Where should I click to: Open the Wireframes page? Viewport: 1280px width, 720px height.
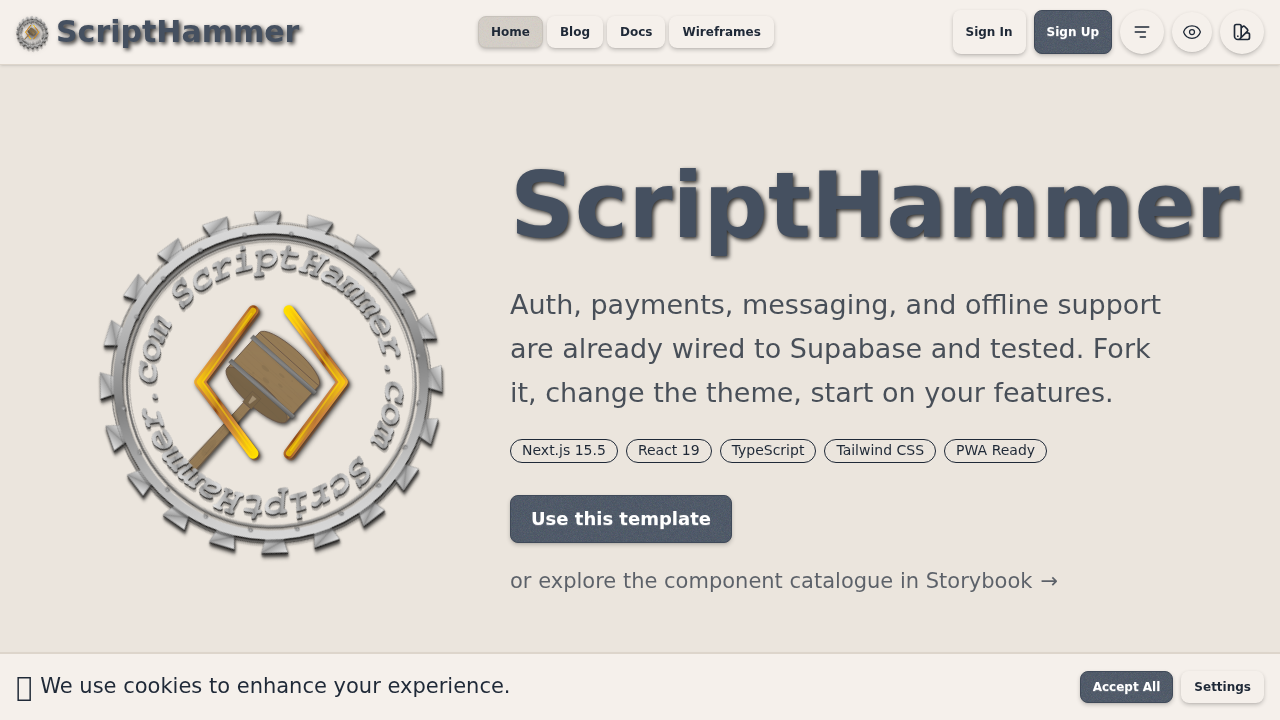point(721,32)
